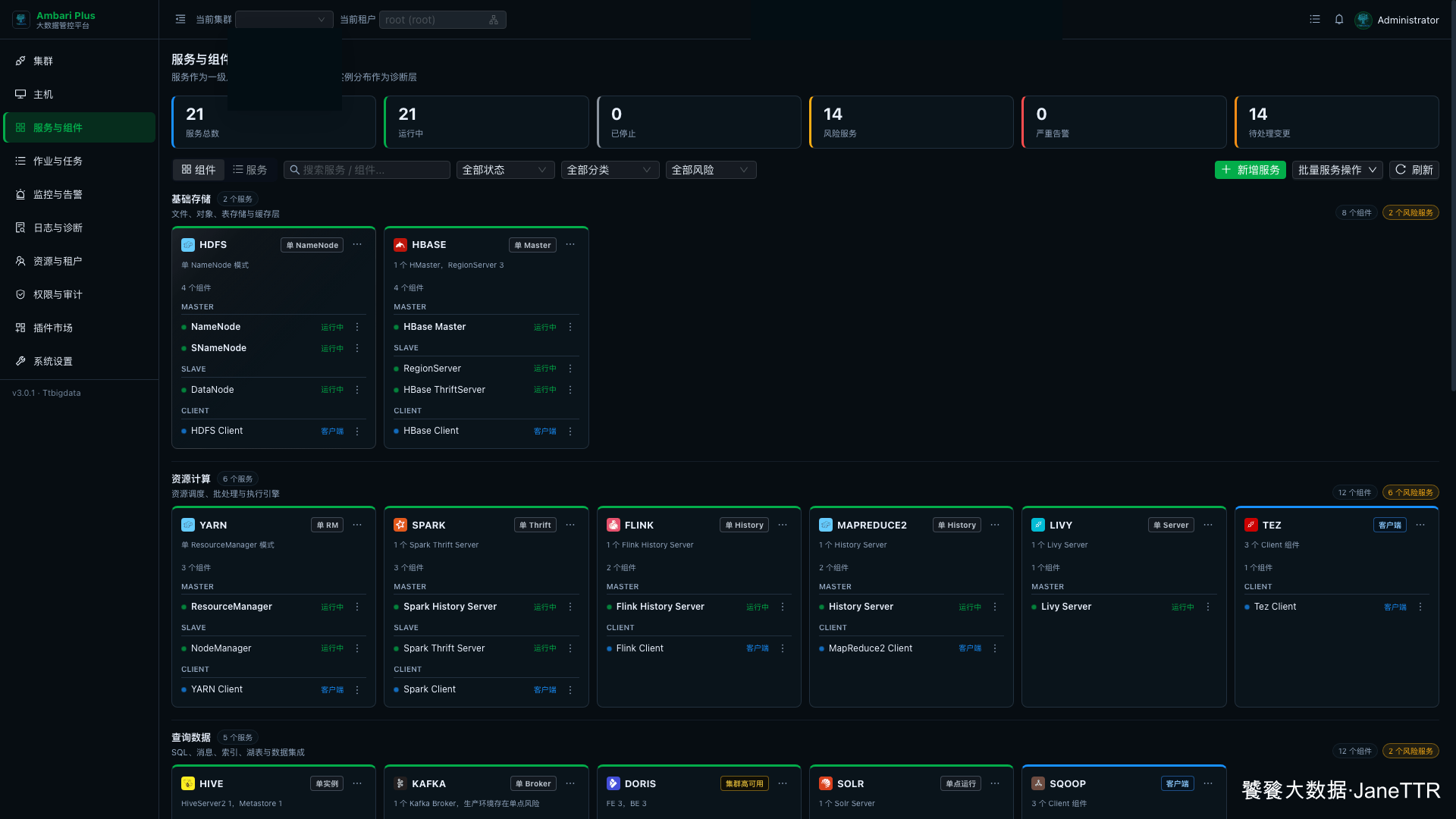Click the 14 风险服务 summary card
1456x819 pixels.
click(x=912, y=122)
